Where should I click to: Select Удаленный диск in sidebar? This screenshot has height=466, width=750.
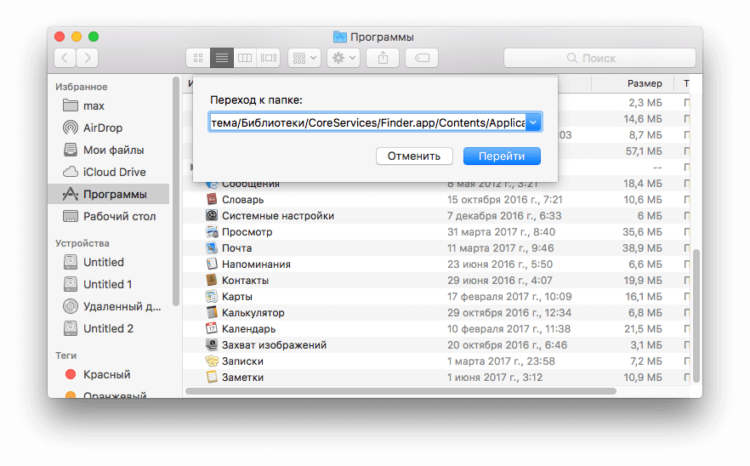pos(109,306)
